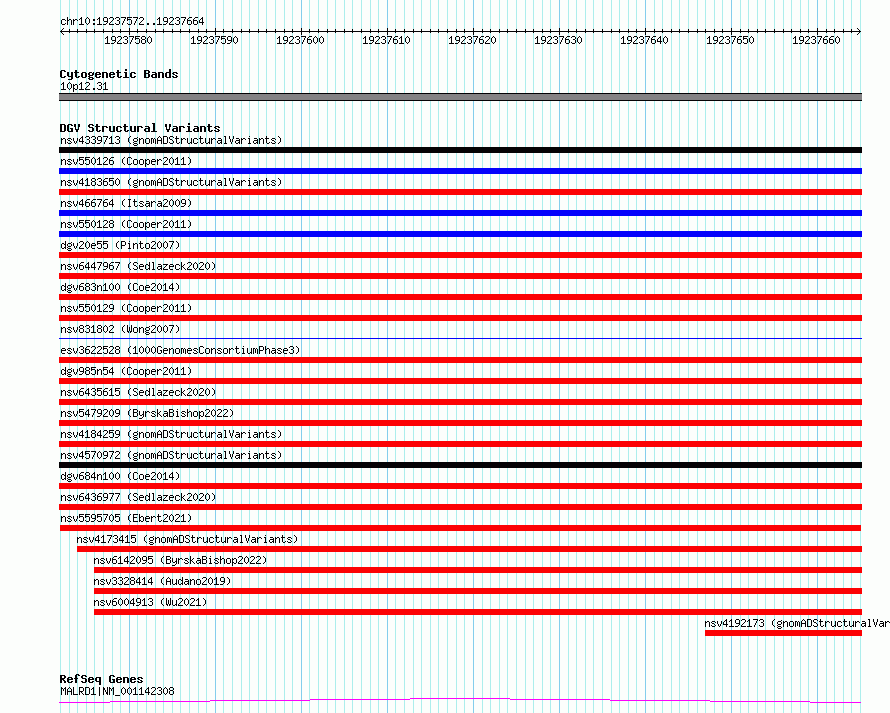Screen dimensions: 890x713
Task: Click the RefSeq Genes track title
Action: (x=101, y=679)
